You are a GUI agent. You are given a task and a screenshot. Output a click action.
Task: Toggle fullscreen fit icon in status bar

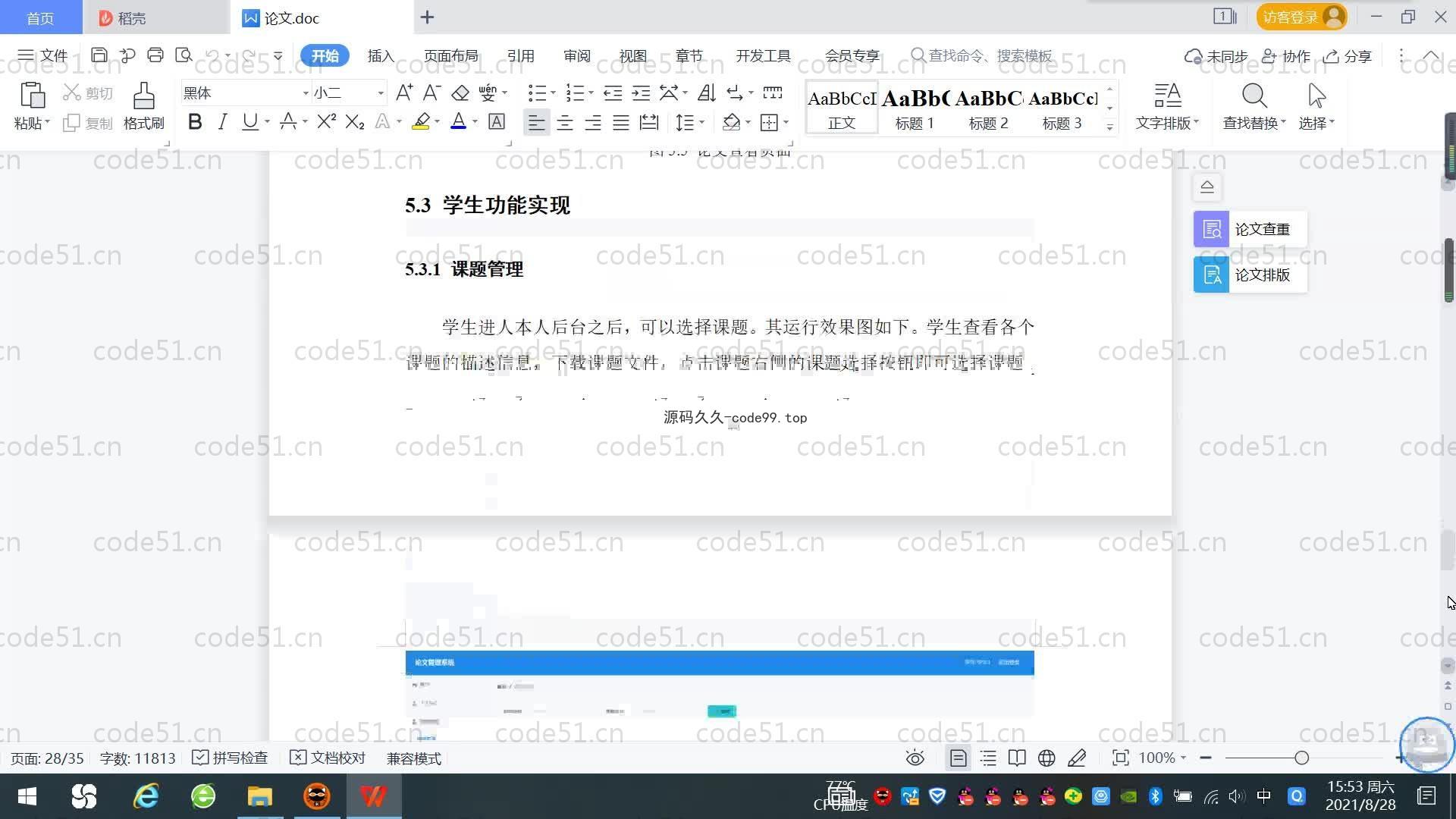click(x=1120, y=758)
